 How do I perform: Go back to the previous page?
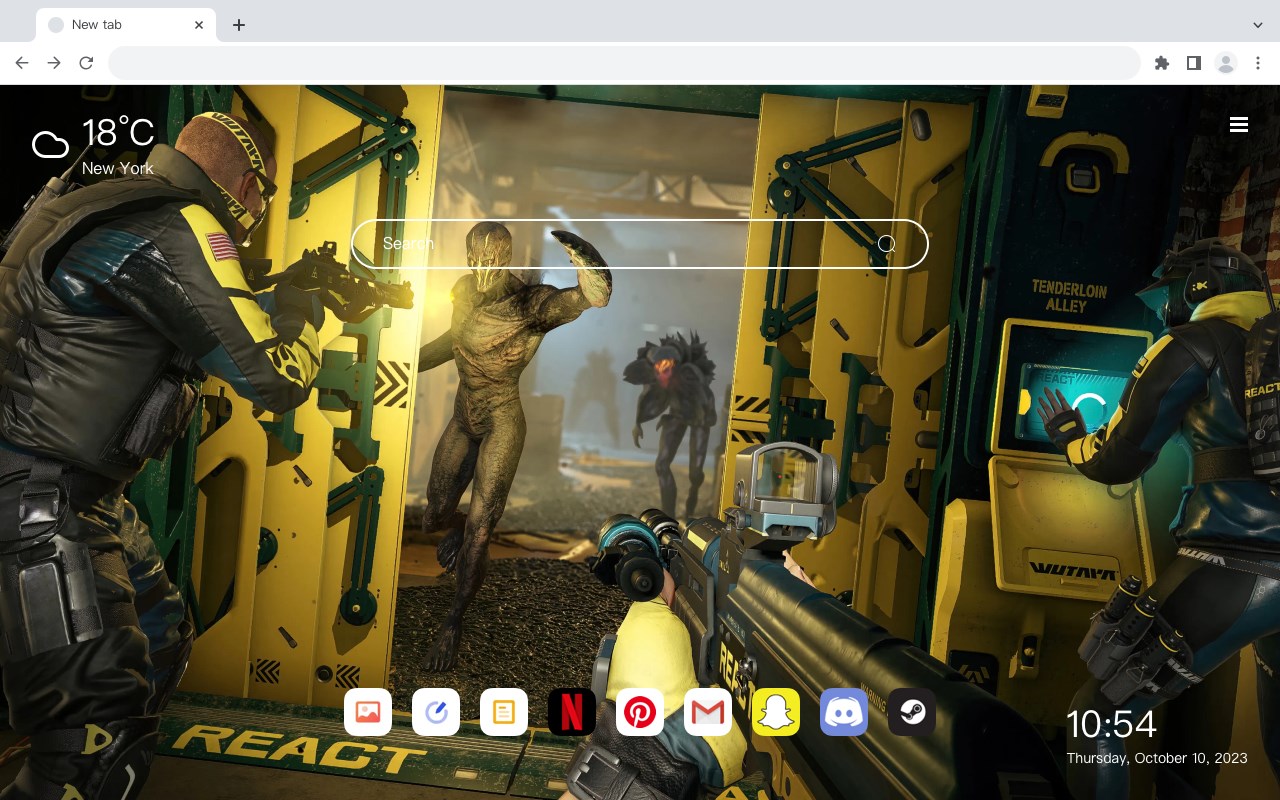[x=22, y=63]
